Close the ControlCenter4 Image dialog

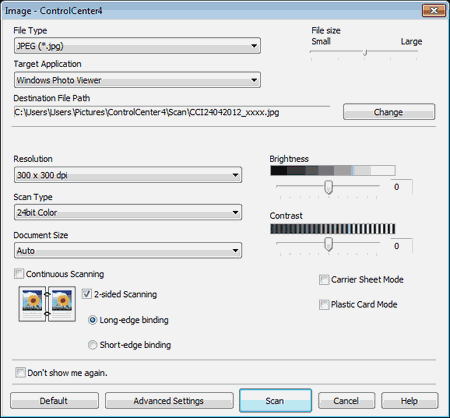[x=434, y=11]
